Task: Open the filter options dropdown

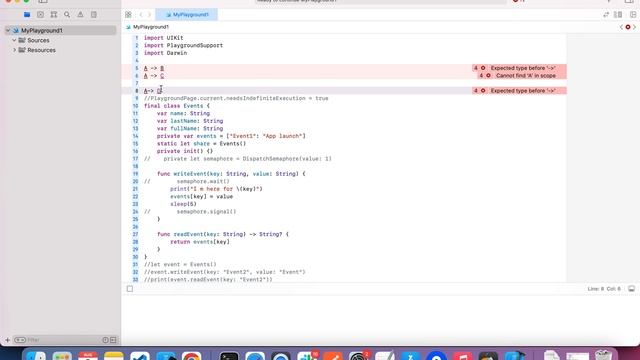Action: [20, 340]
